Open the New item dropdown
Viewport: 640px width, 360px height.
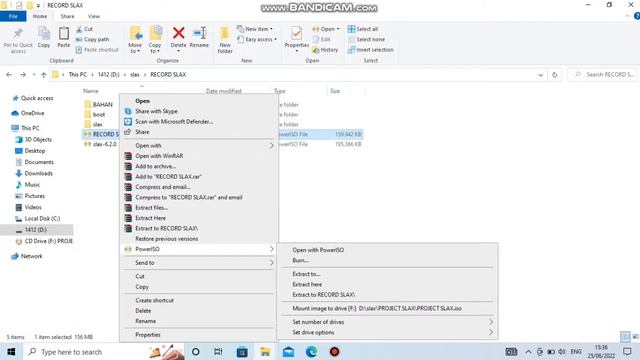[255, 29]
